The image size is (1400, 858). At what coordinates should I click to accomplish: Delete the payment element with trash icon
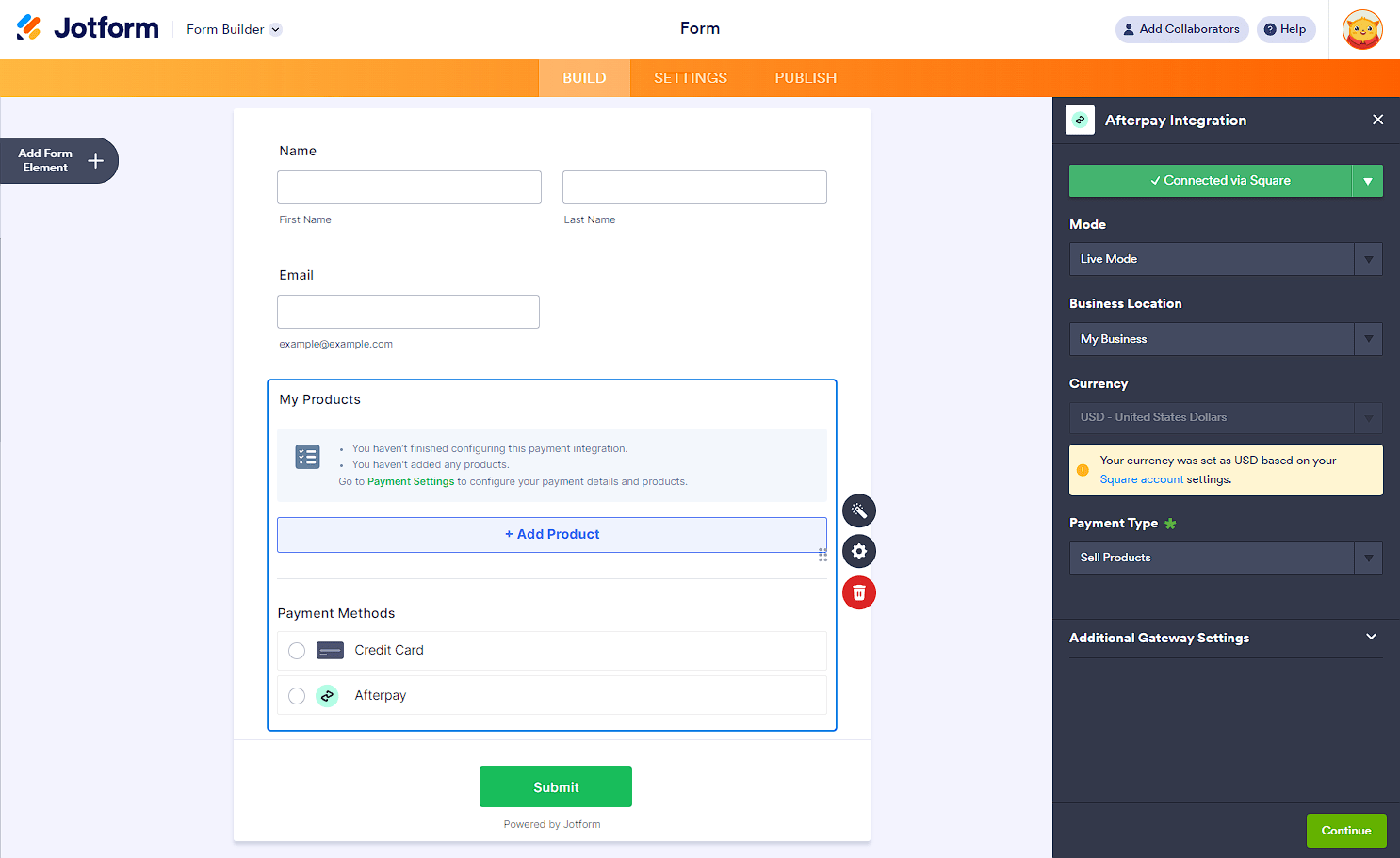[x=859, y=592]
